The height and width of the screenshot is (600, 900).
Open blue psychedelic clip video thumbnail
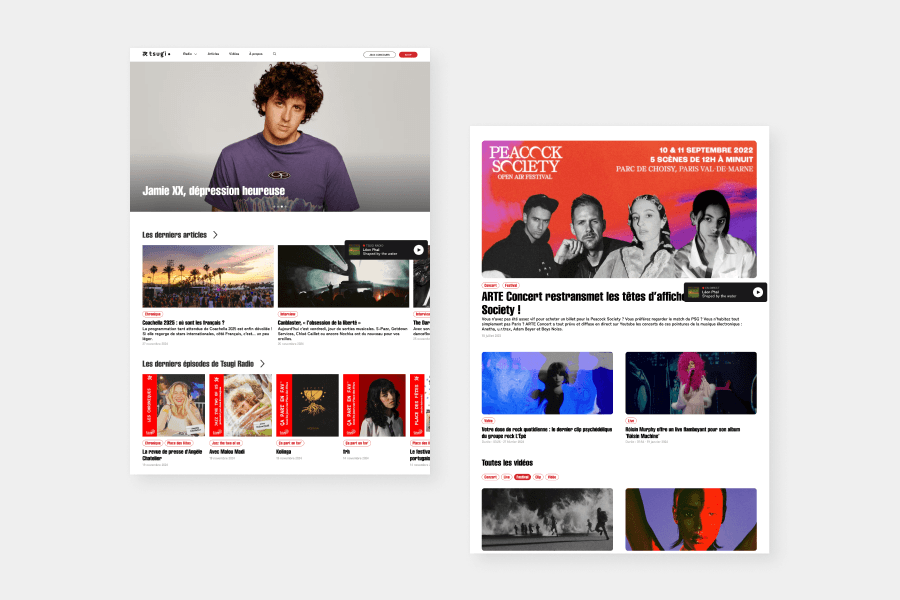pyautogui.click(x=547, y=383)
